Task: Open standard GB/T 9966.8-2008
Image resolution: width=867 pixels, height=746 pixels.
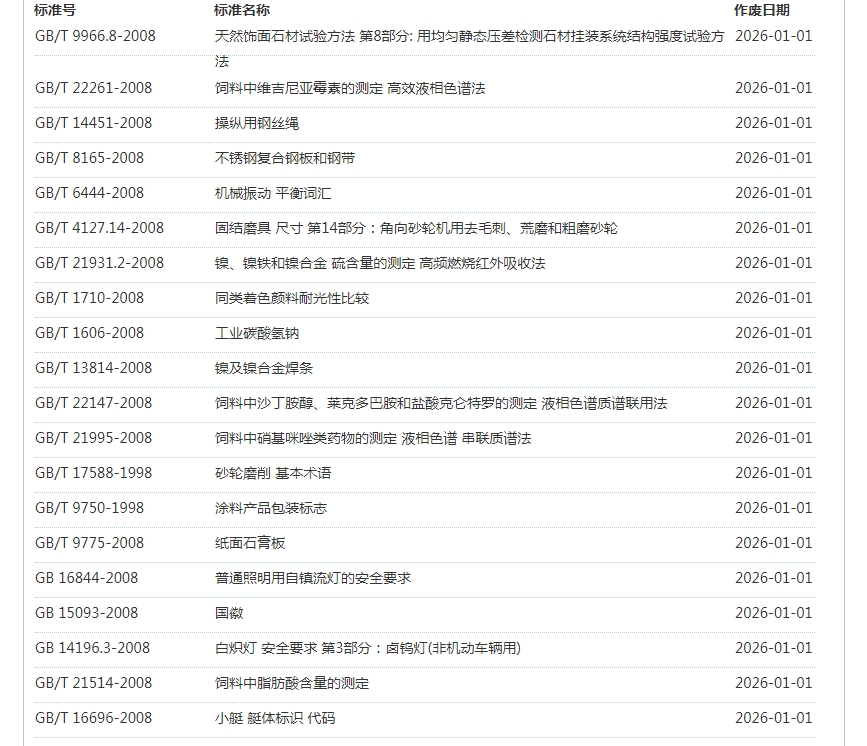Action: tap(95, 36)
